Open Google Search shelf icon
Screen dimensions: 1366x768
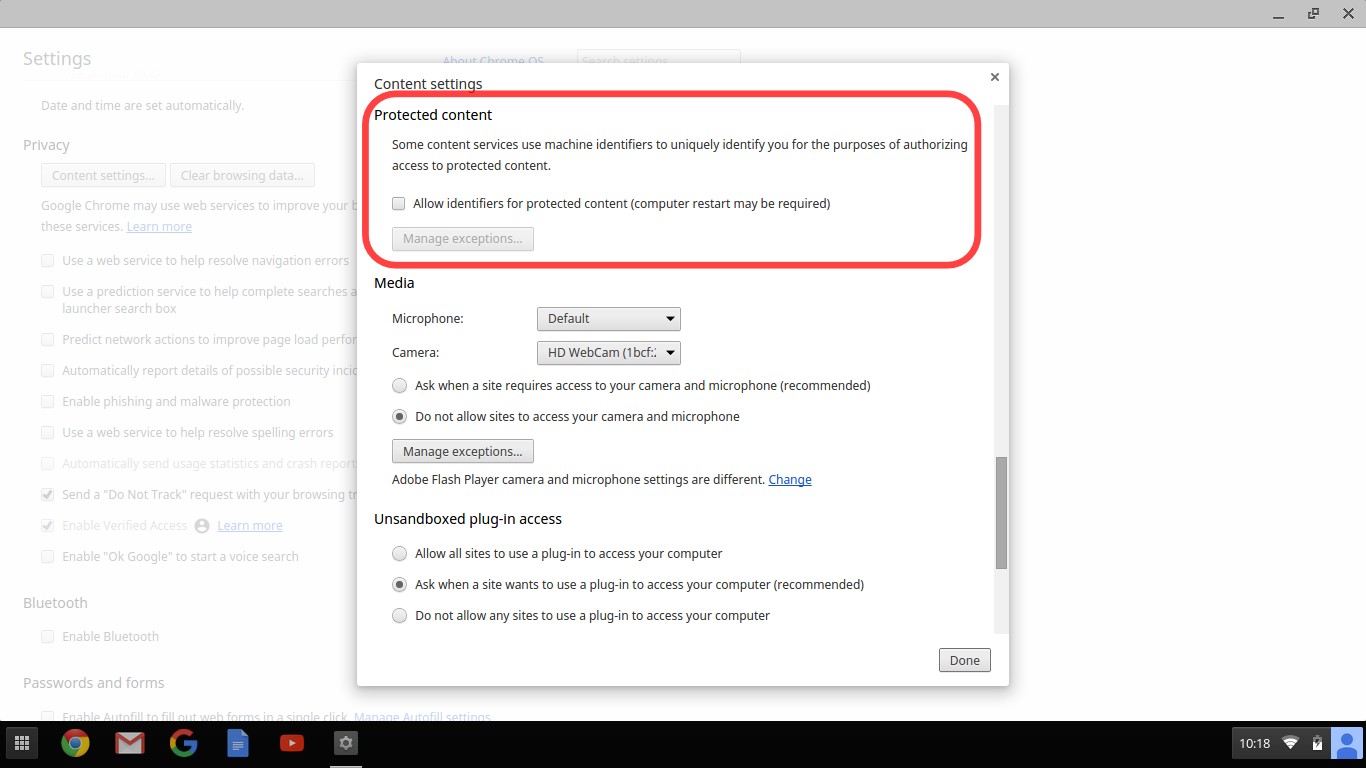pos(183,743)
